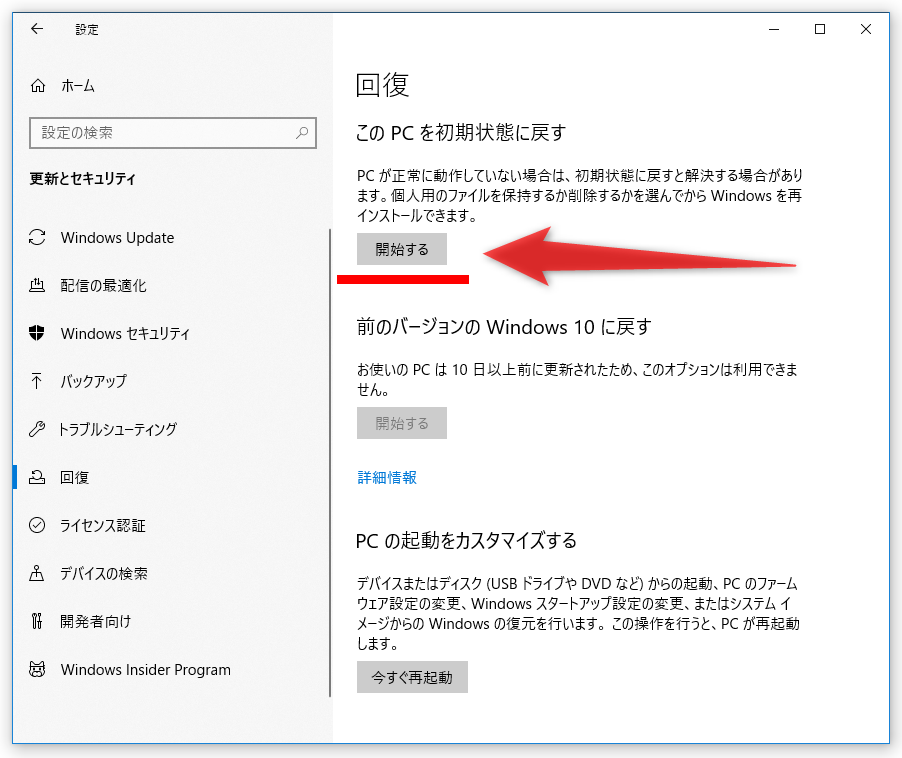
Task: Minimize the 設定 window
Action: [774, 29]
